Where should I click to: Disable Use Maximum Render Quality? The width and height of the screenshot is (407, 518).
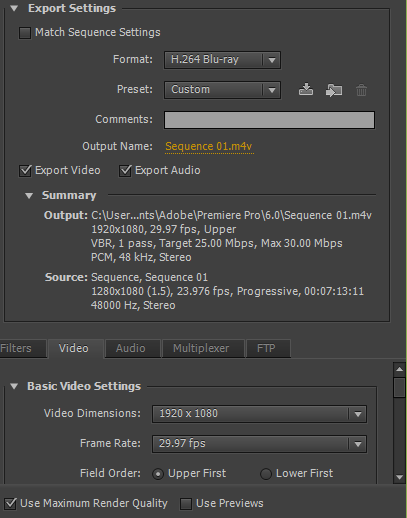click(10, 503)
